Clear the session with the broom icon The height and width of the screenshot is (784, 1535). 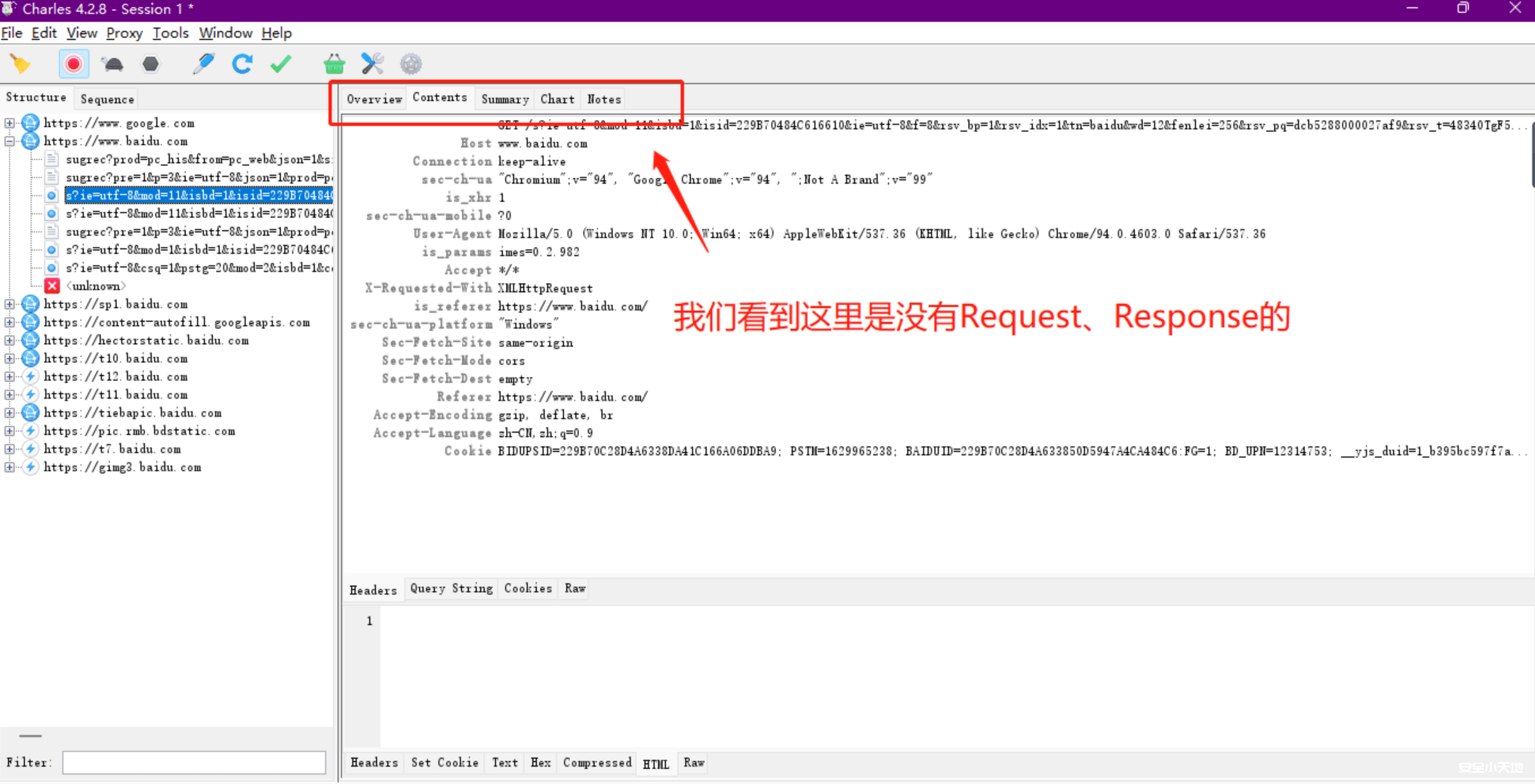(20, 64)
